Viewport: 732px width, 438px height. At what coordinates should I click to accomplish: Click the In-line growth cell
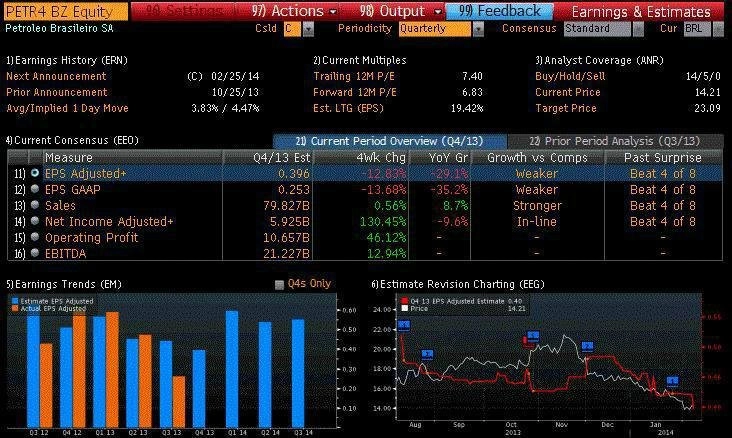537,221
